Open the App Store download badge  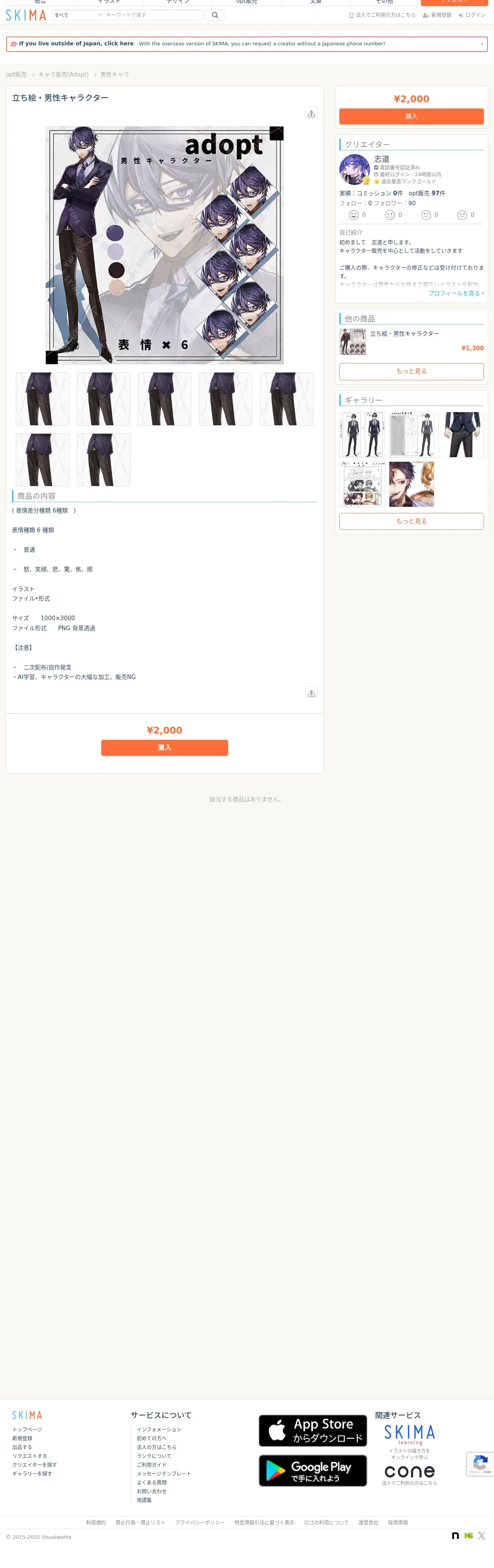[x=312, y=1430]
